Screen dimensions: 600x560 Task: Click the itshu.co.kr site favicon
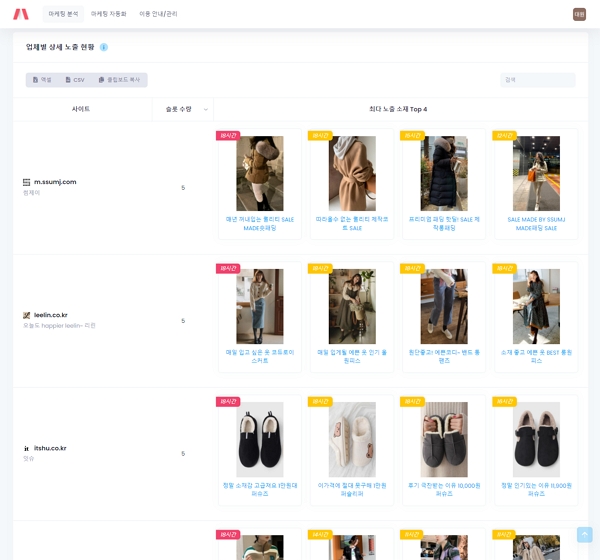(27, 448)
